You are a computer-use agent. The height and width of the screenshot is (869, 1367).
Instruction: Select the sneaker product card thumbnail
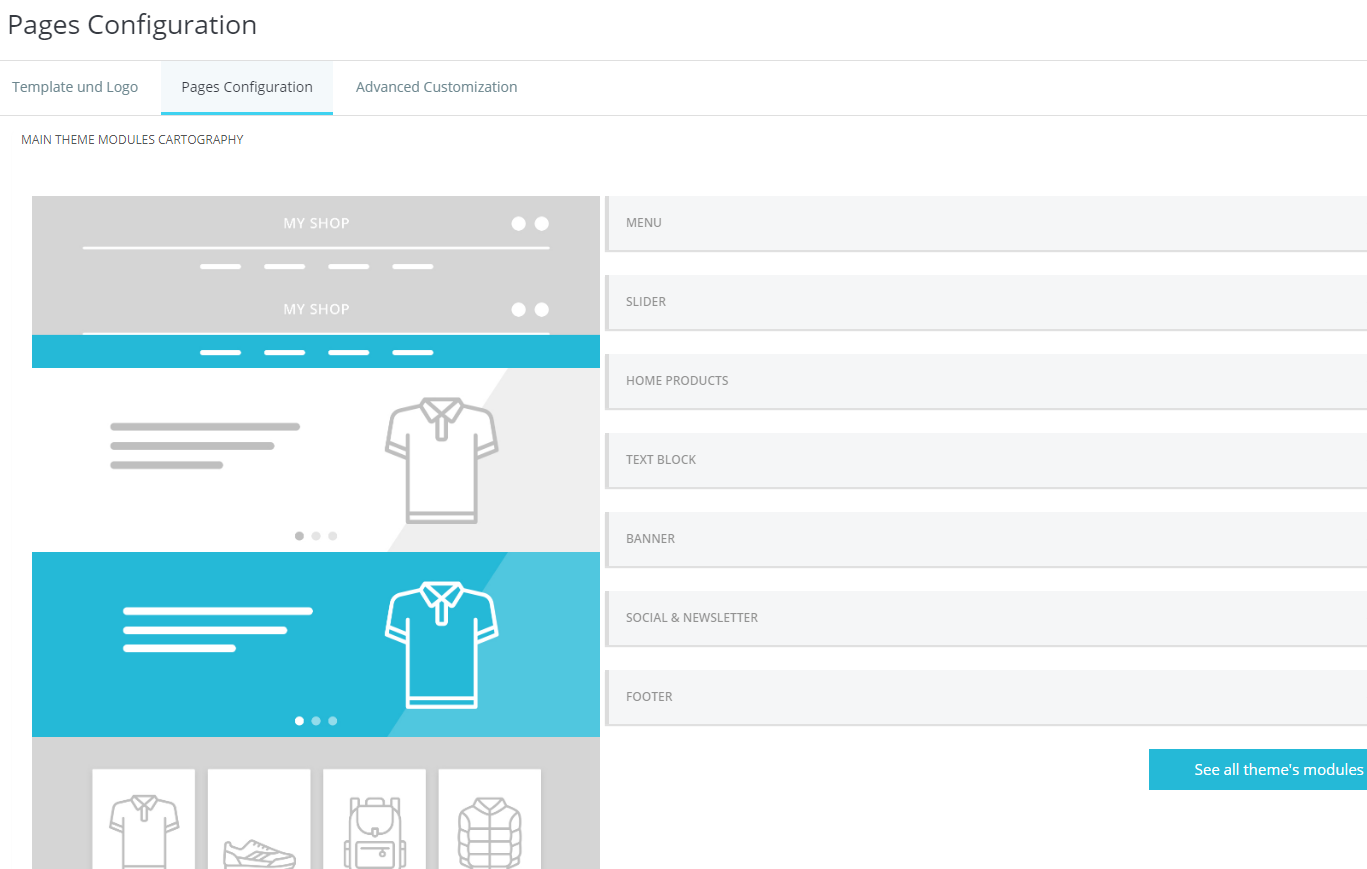click(x=259, y=819)
